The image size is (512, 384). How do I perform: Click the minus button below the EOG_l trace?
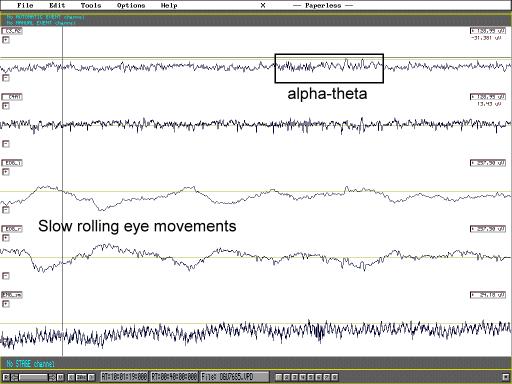6,210
